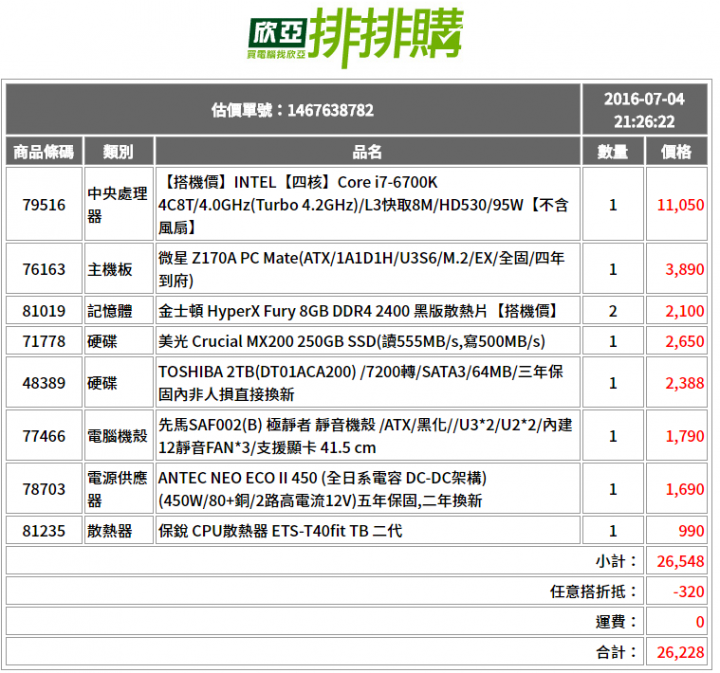This screenshot has height=673, width=720.
Task: Click the 商品條碼 column header
Action: (44, 151)
